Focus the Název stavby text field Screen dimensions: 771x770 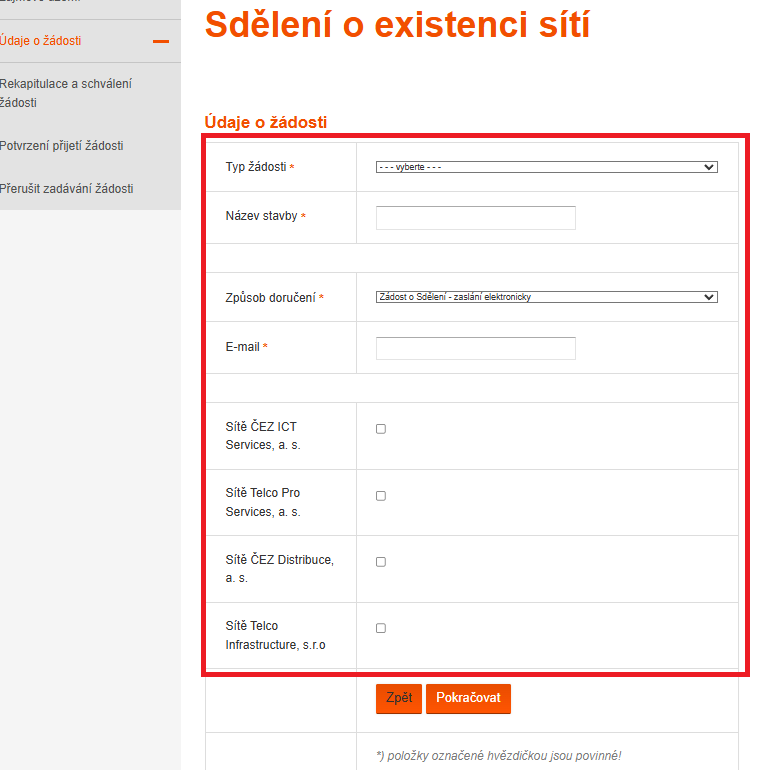pyautogui.click(x=475, y=217)
